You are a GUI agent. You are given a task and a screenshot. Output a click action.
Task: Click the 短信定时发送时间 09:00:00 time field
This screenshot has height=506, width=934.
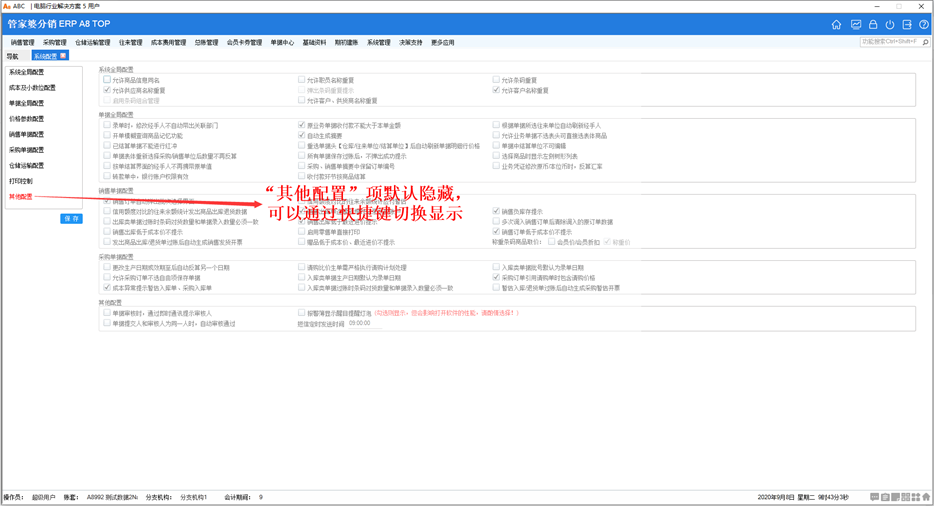pos(364,323)
